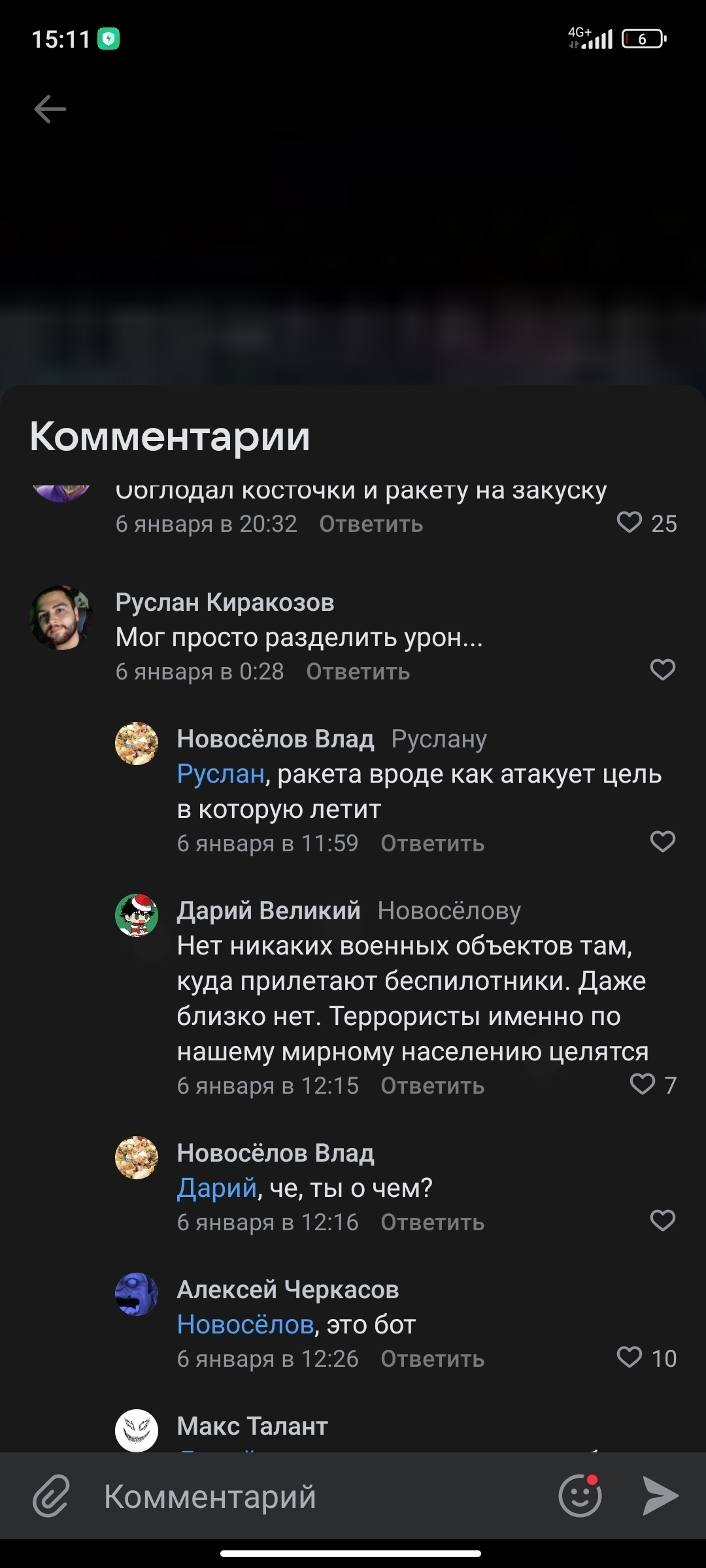Reply to Алексей Черкасов's comment

tap(432, 1359)
